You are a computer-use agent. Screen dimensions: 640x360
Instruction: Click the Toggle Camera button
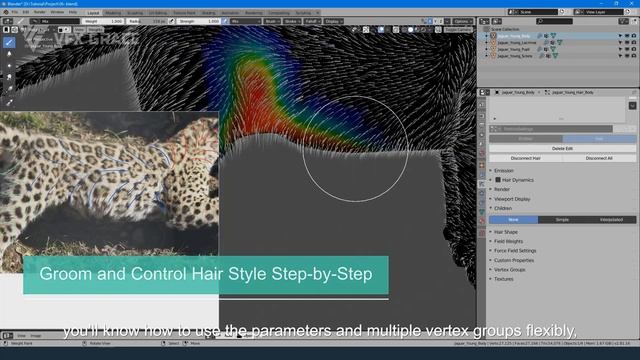click(x=458, y=30)
